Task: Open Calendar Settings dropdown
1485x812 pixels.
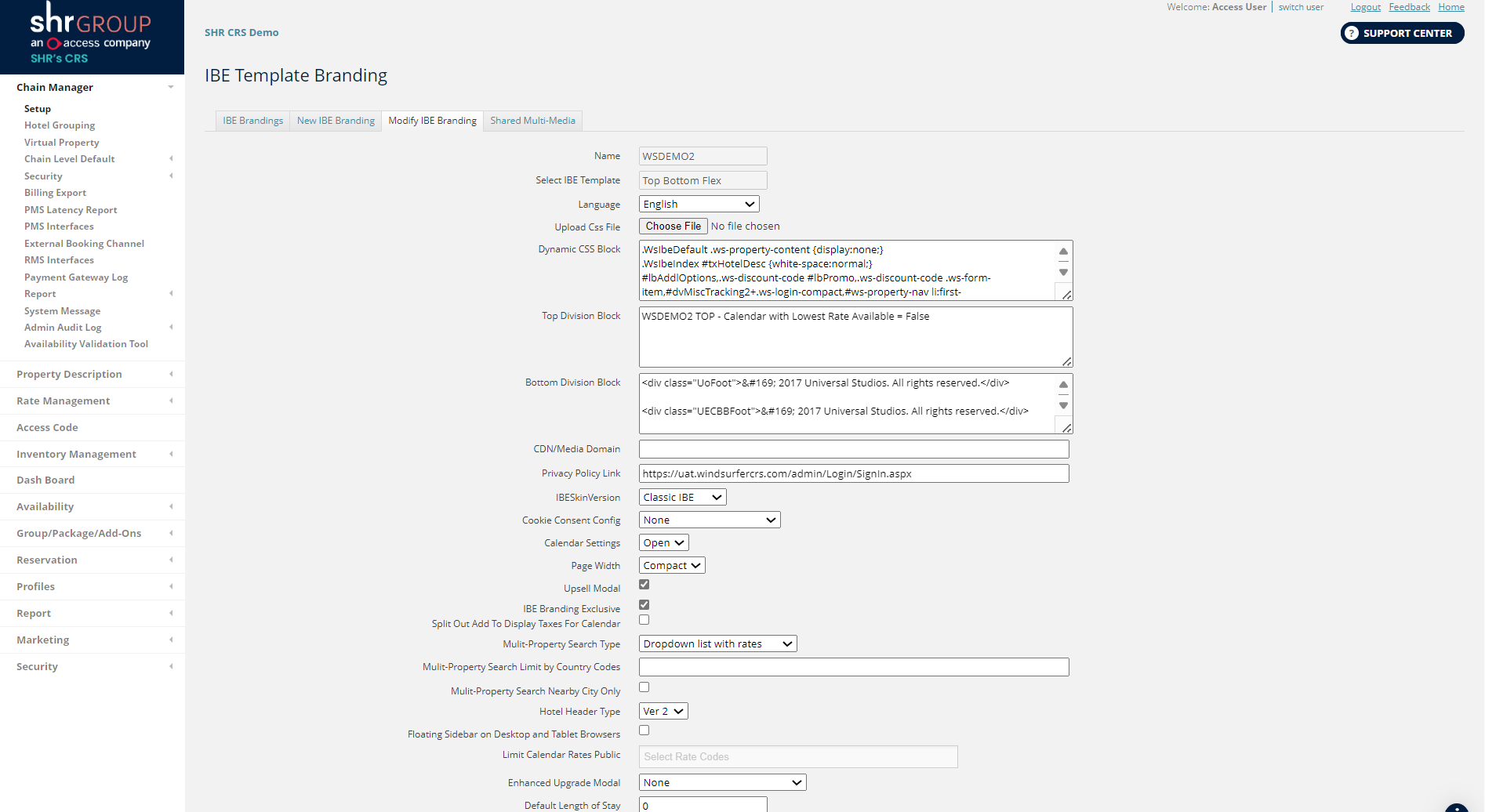Action: pos(663,542)
